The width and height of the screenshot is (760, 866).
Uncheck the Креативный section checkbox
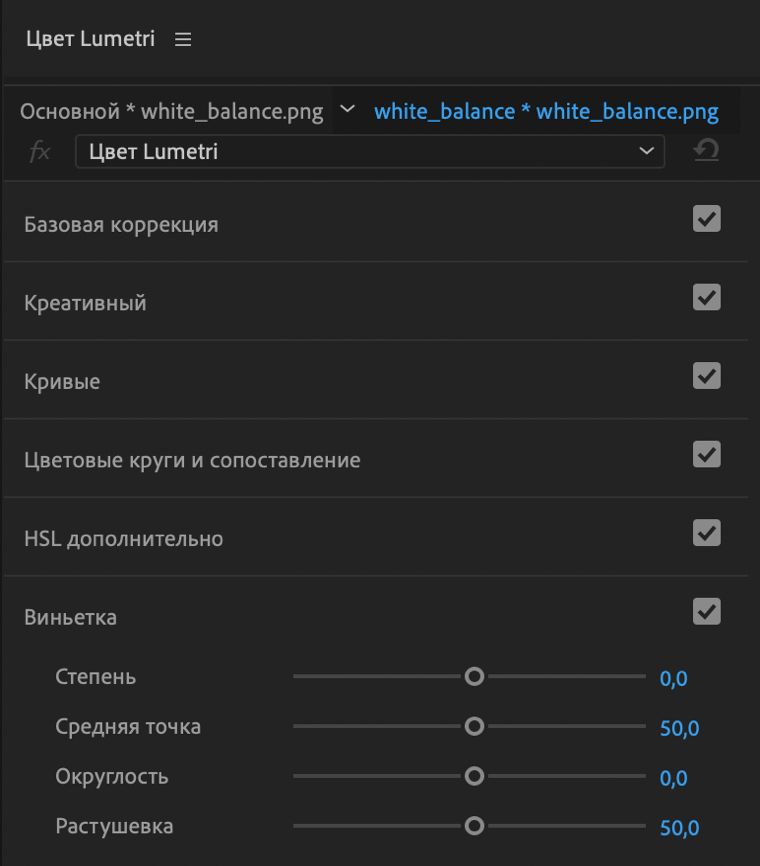click(706, 297)
